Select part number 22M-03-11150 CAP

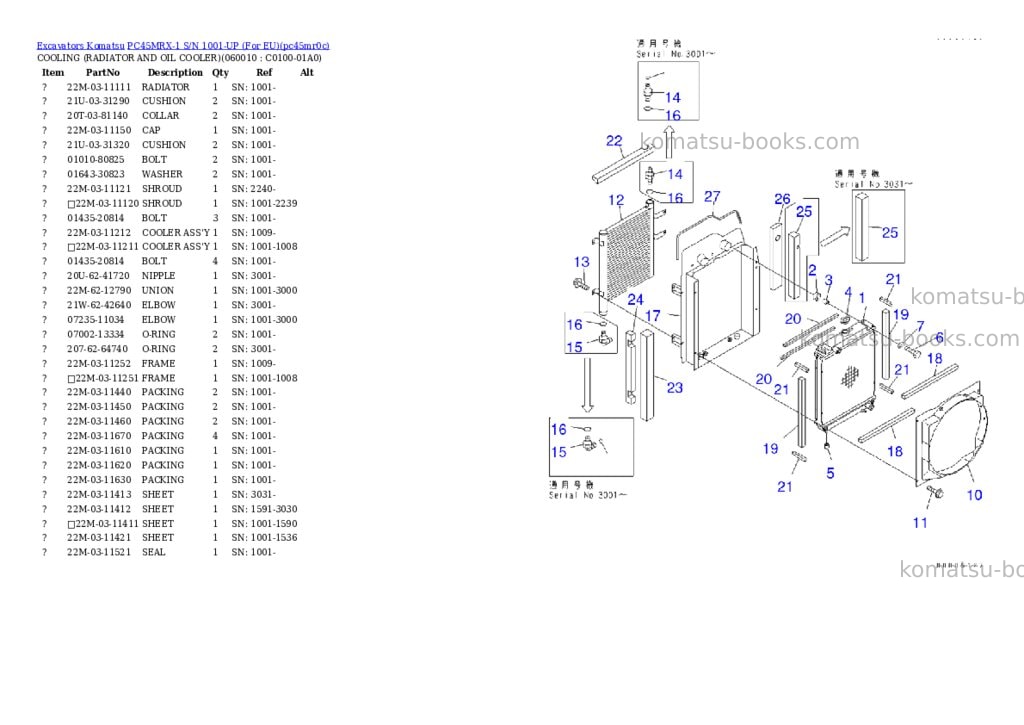pos(99,130)
